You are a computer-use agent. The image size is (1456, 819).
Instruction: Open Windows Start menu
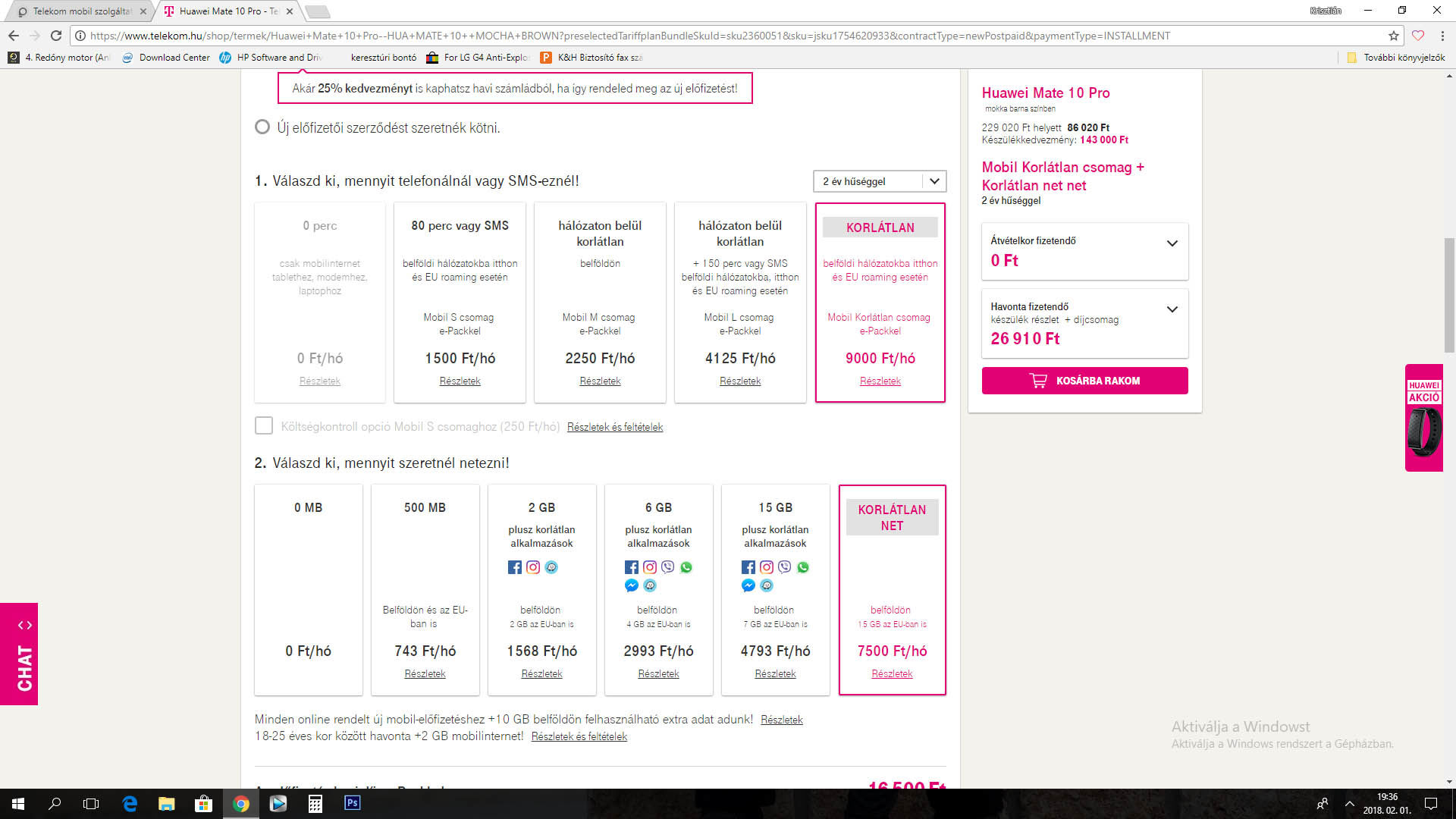(18, 804)
